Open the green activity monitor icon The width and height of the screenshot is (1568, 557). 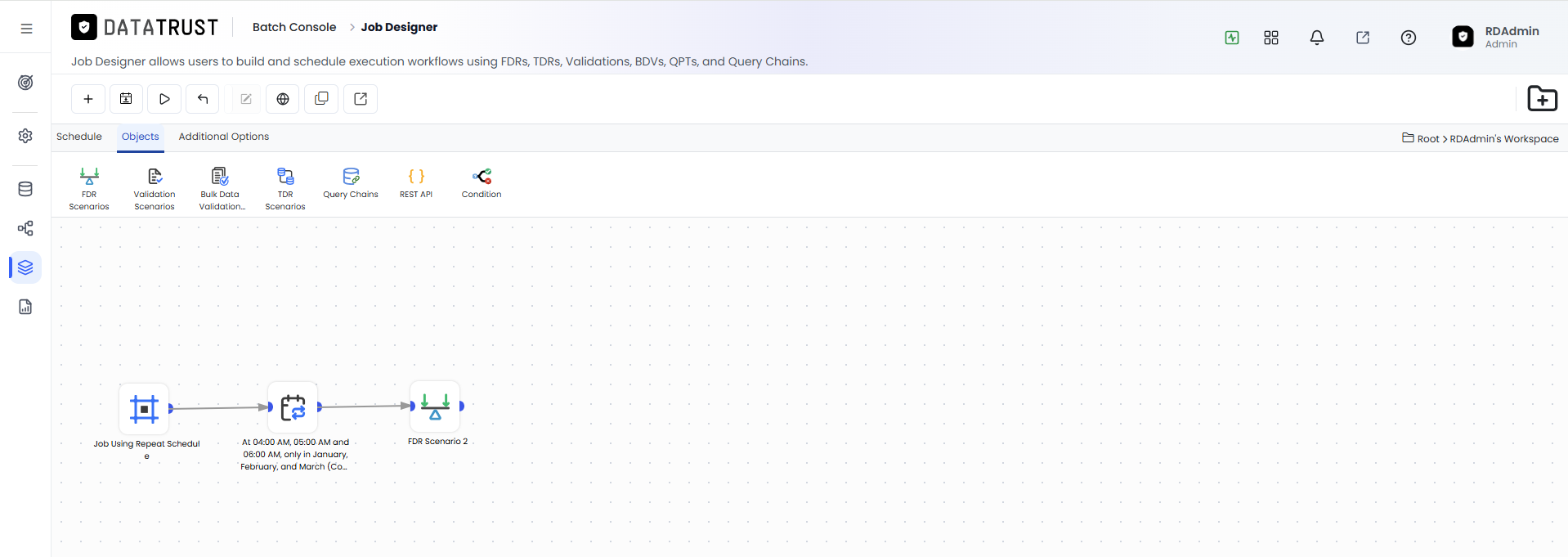click(1232, 38)
